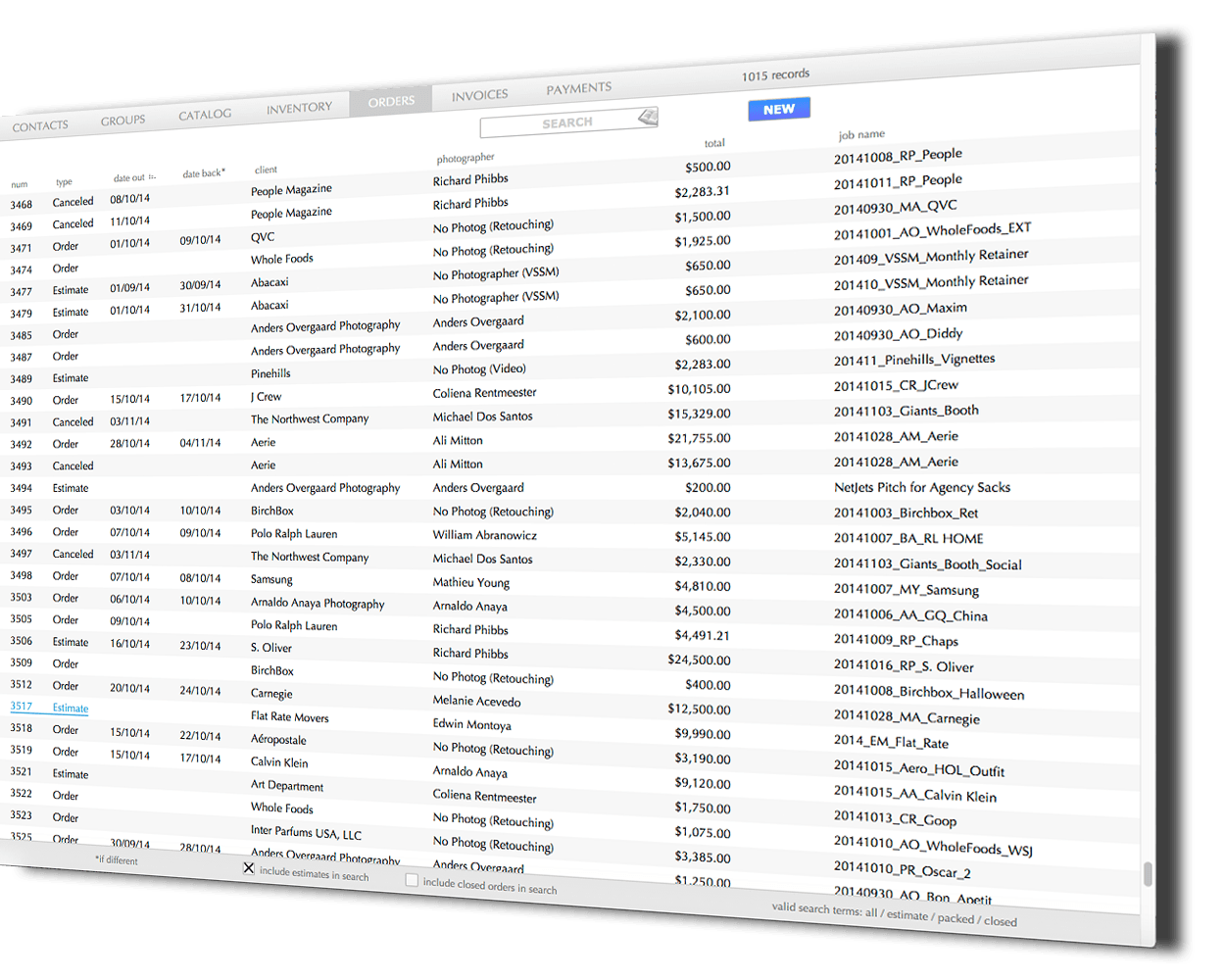The height and width of the screenshot is (980, 1225).
Task: Click NetJets Pitch for Agency Sacks job
Action: 922,487
